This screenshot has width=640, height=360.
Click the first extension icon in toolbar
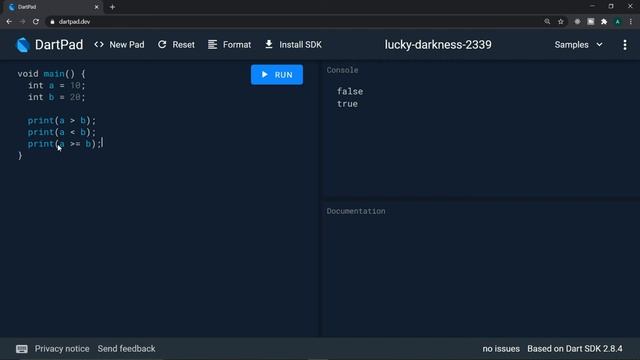coord(577,22)
